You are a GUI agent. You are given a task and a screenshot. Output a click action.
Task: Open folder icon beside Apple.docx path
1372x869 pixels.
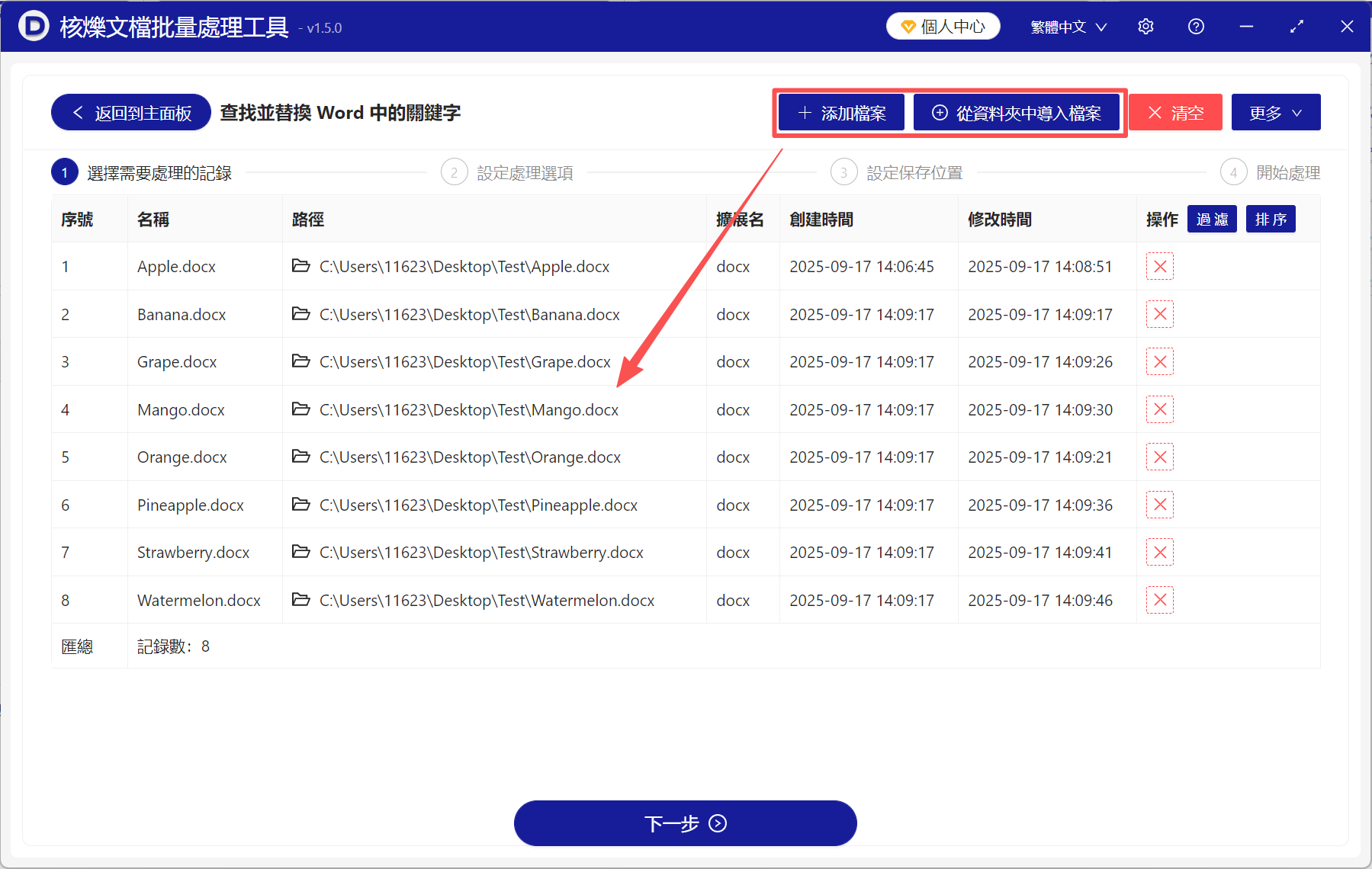click(300, 266)
